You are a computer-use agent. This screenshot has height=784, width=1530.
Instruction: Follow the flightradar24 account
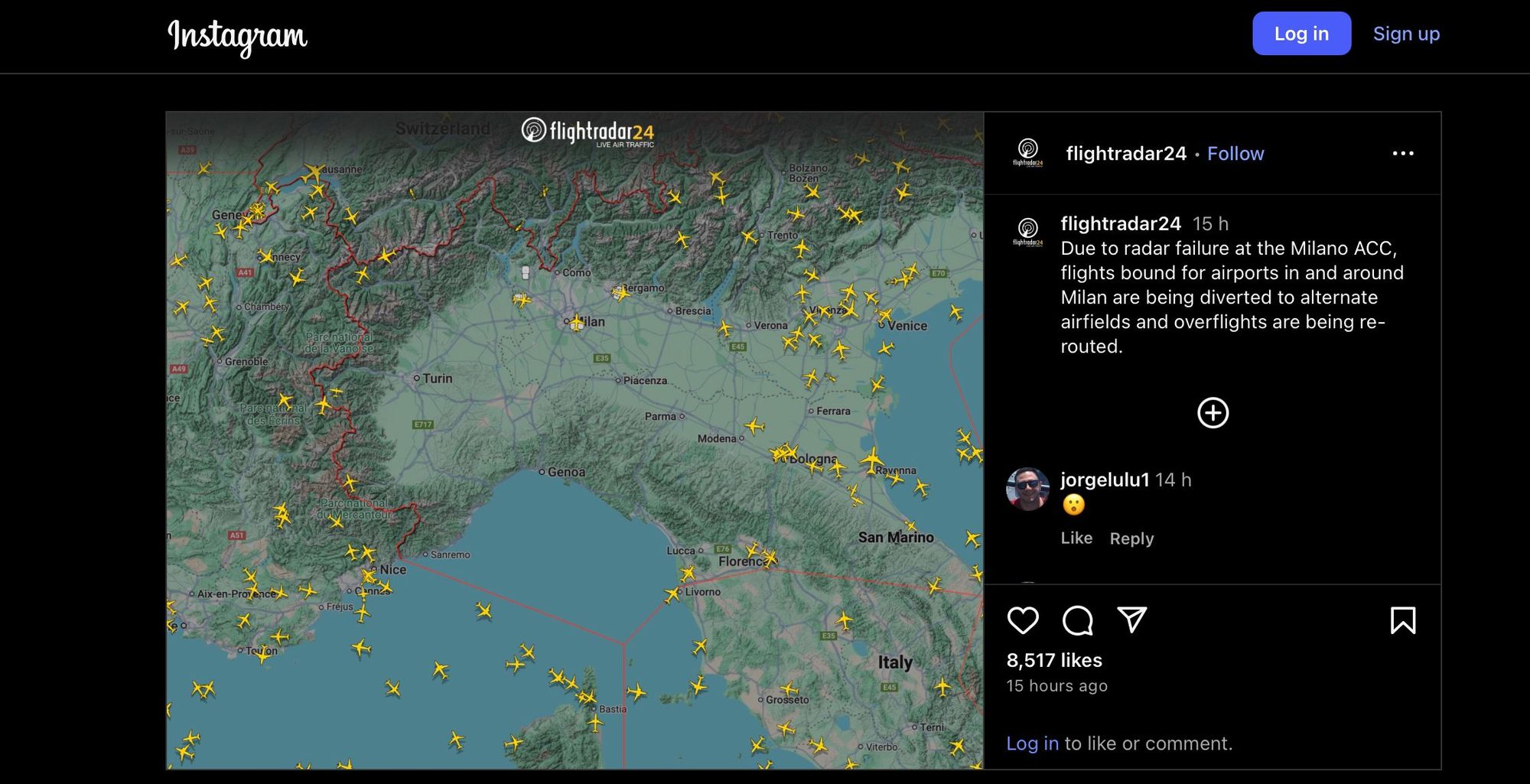tap(1235, 154)
